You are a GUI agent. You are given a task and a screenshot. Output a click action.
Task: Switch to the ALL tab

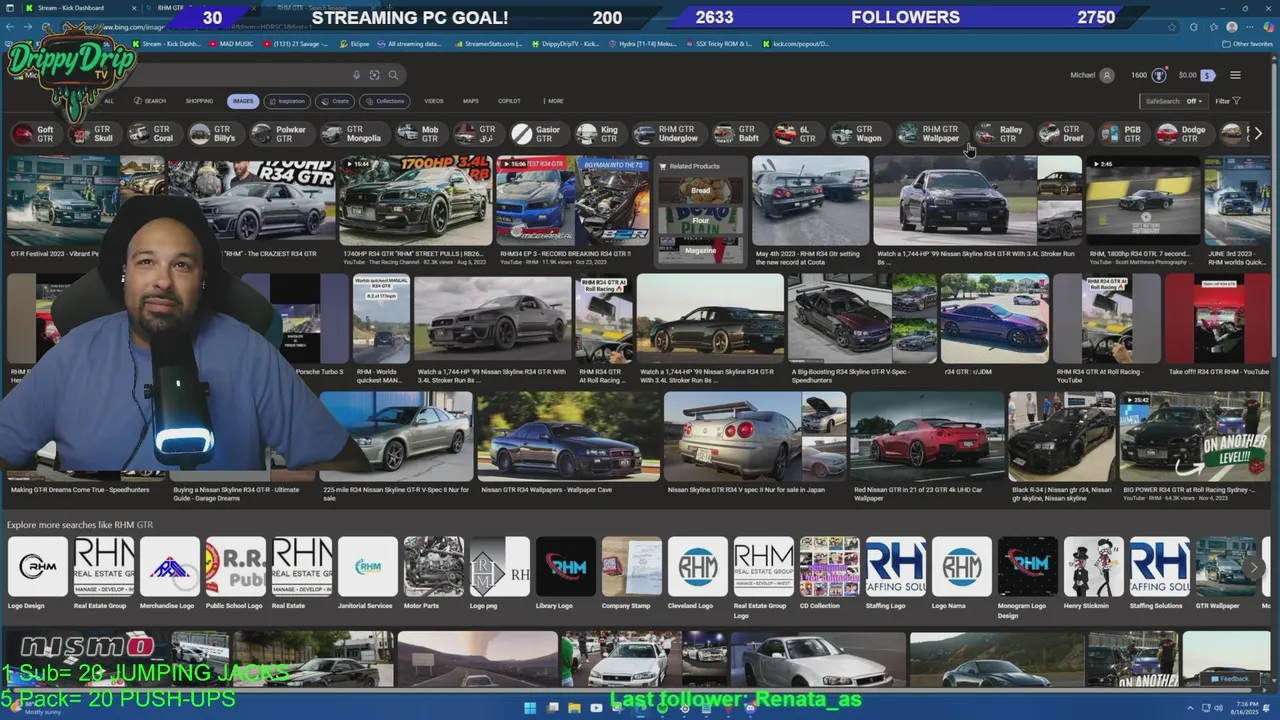(109, 101)
